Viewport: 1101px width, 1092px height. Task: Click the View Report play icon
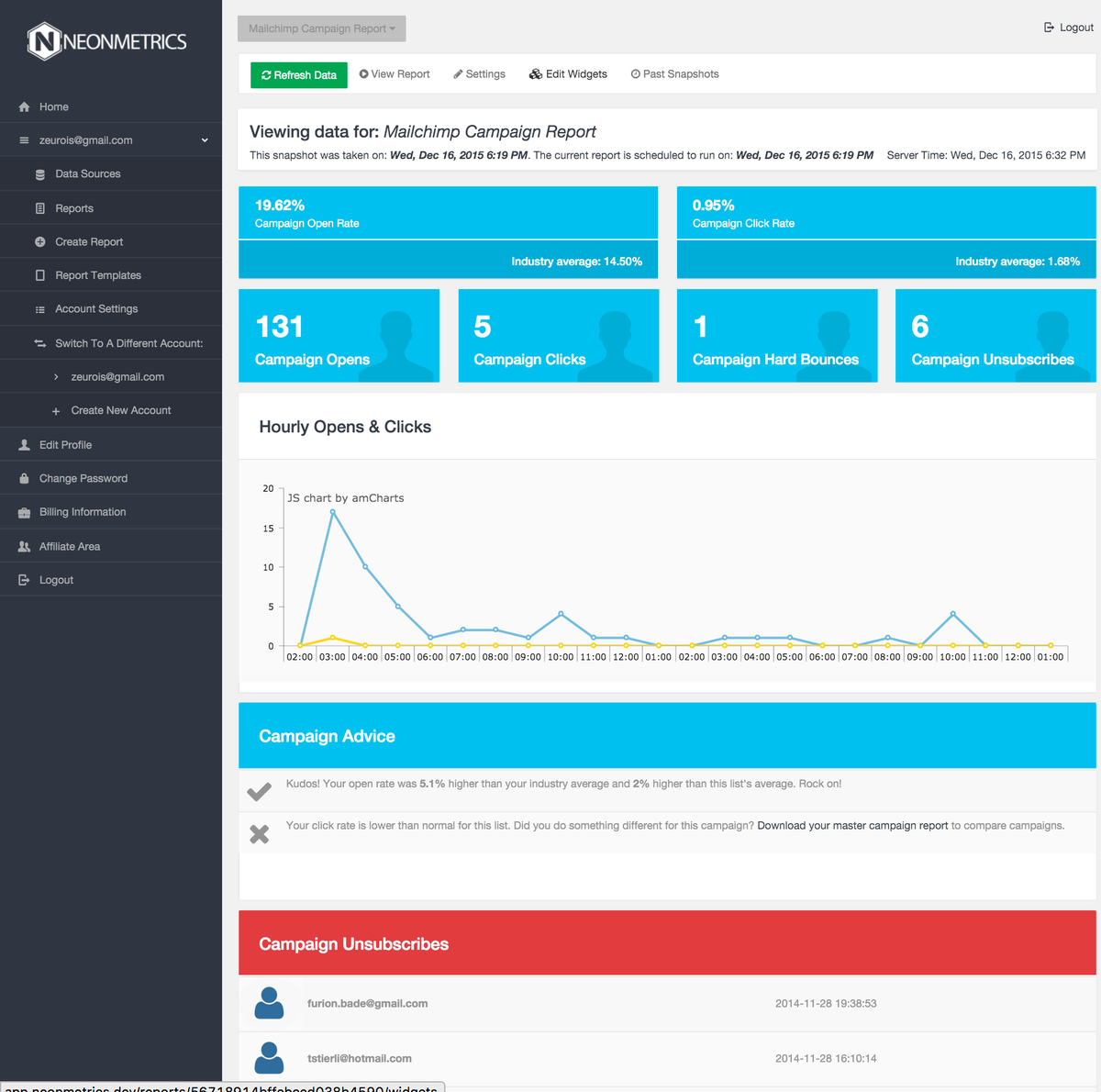click(363, 73)
